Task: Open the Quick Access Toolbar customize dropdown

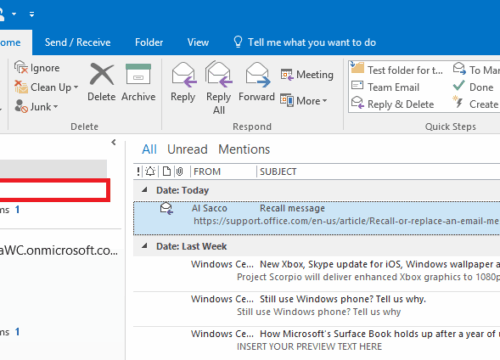Action: coord(32,14)
